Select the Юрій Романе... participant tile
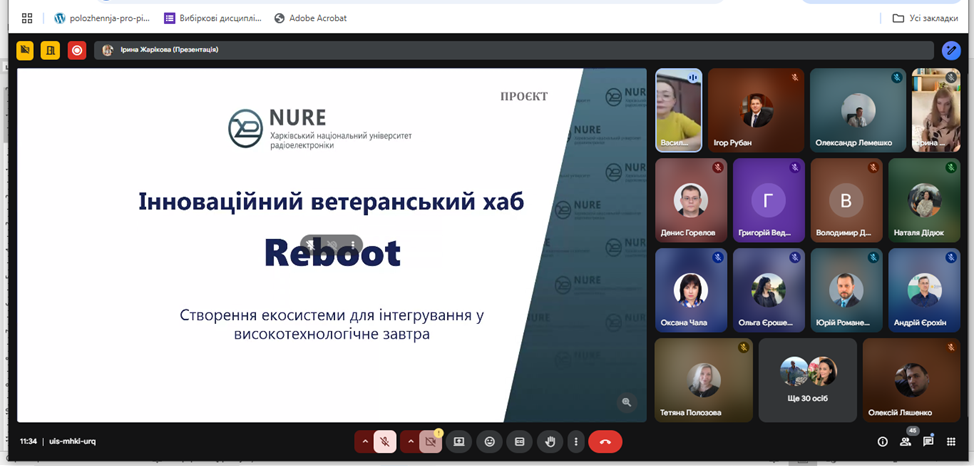This screenshot has height=466, width=974. click(x=846, y=290)
